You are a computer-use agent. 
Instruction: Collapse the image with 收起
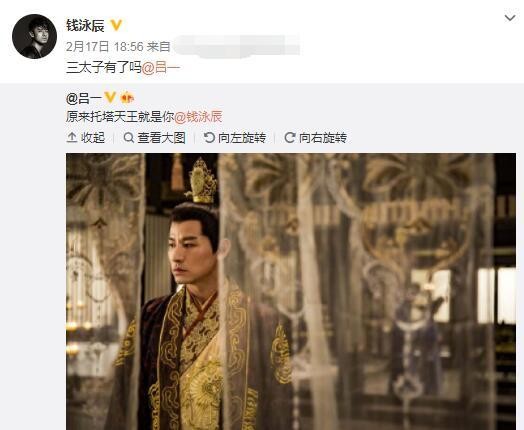[x=86, y=138]
